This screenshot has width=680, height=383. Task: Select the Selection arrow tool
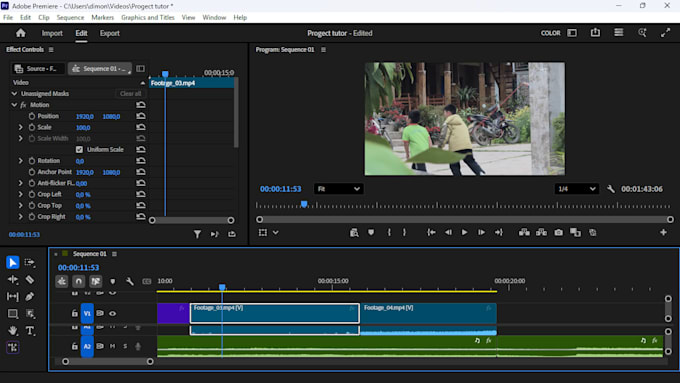[13, 262]
